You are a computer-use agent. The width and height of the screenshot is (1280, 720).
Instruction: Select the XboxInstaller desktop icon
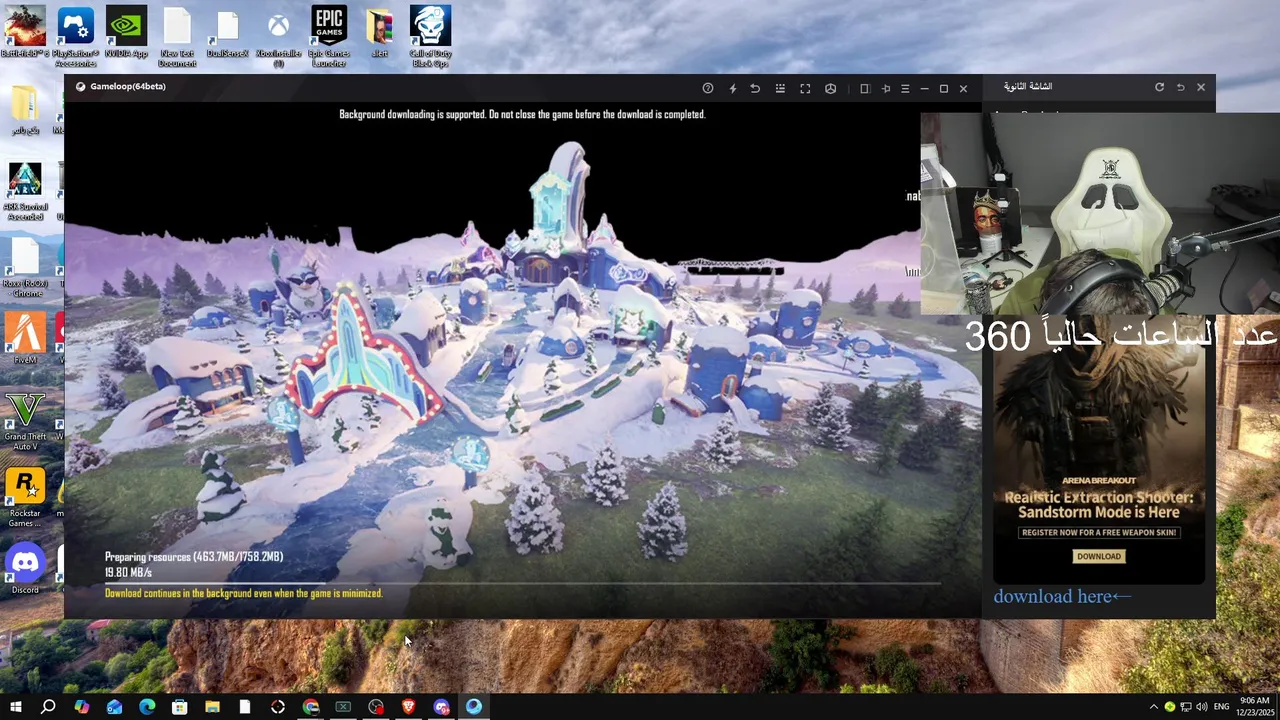pyautogui.click(x=278, y=36)
